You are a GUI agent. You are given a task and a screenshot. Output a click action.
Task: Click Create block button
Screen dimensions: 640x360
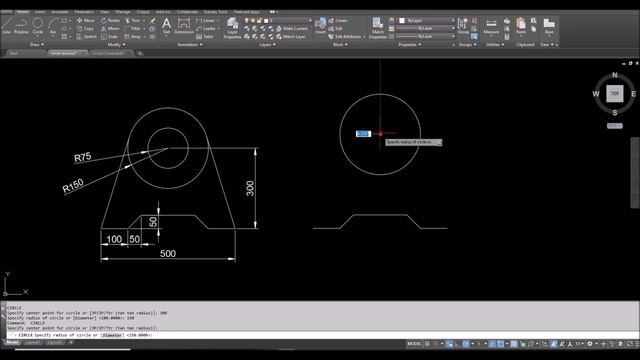(338, 20)
